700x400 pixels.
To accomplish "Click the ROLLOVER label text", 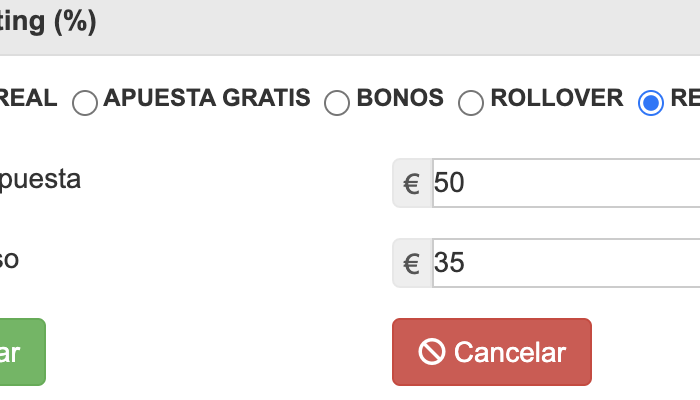I will coord(557,98).
